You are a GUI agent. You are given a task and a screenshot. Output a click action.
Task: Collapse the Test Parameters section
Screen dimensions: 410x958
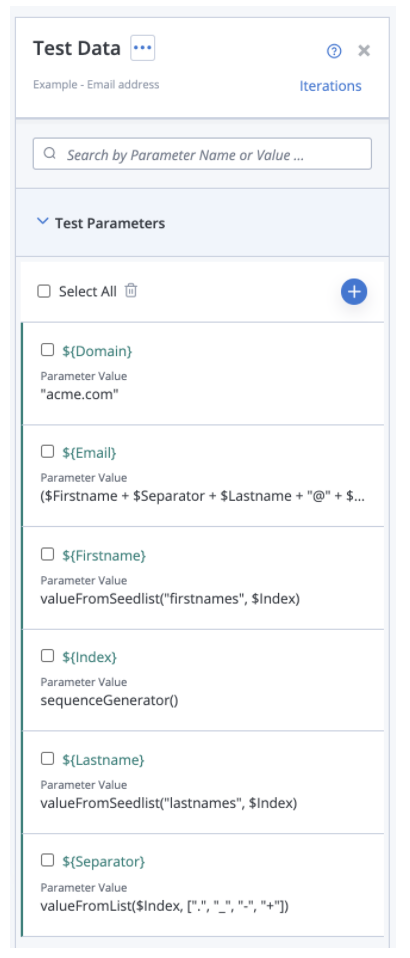pos(42,222)
